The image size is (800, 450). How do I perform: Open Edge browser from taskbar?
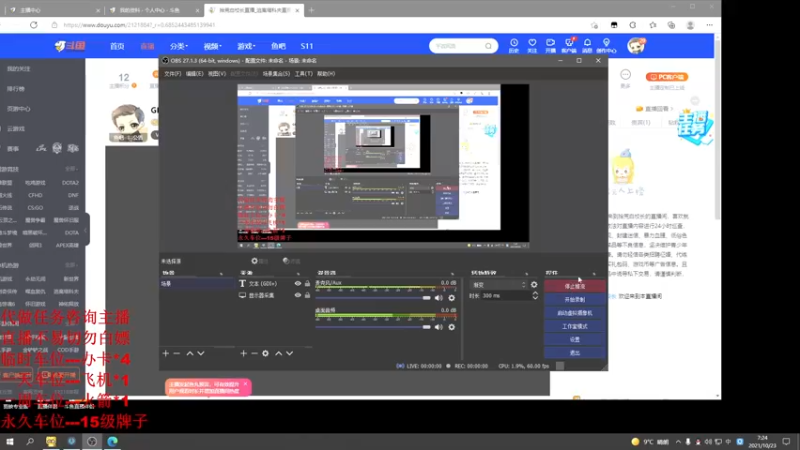point(112,441)
